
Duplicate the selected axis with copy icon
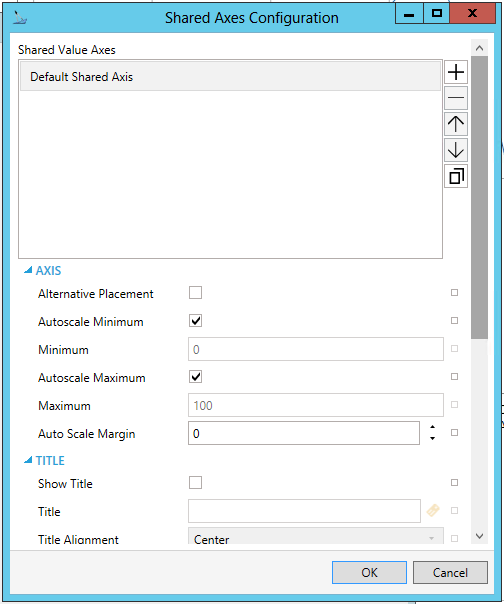click(x=456, y=176)
